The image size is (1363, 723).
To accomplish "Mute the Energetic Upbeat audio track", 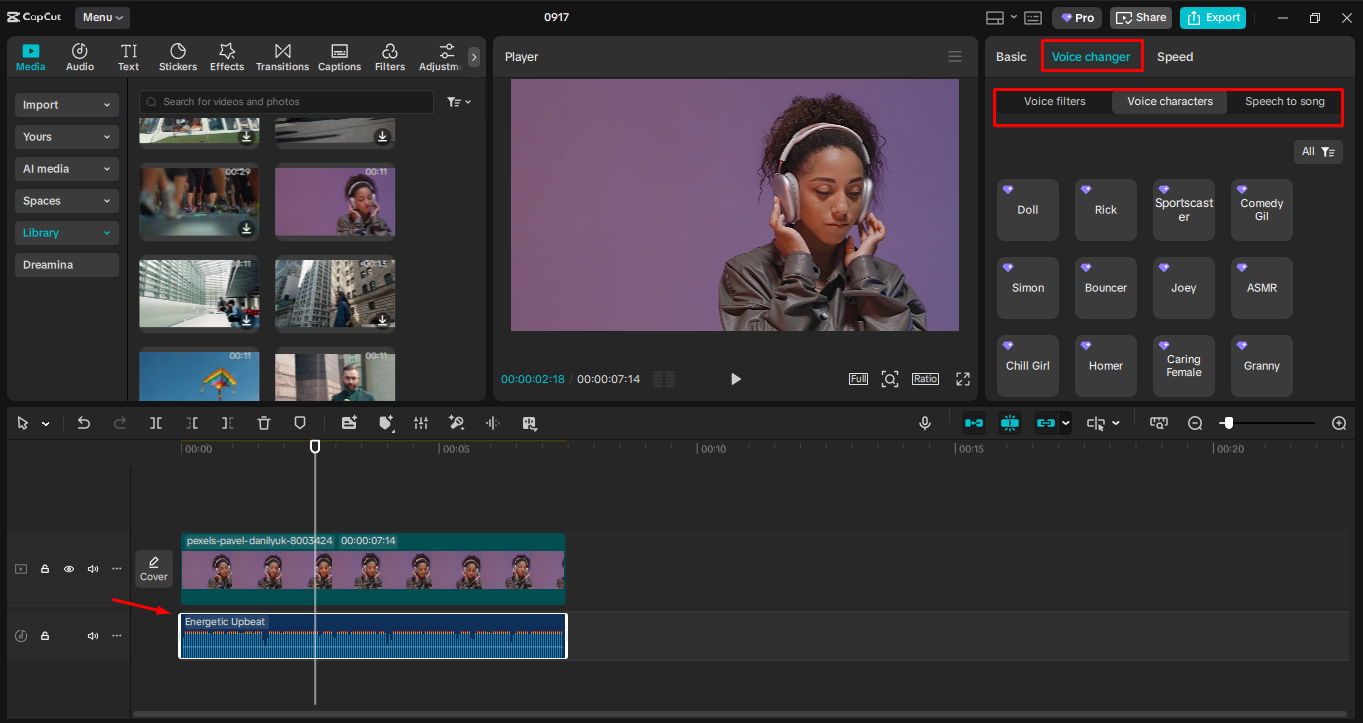I will (x=92, y=635).
